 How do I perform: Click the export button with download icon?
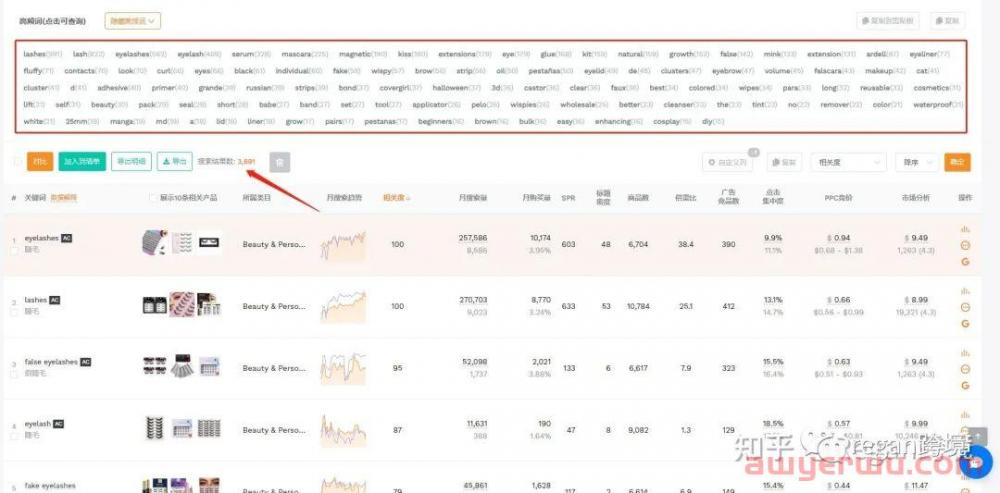tap(175, 162)
